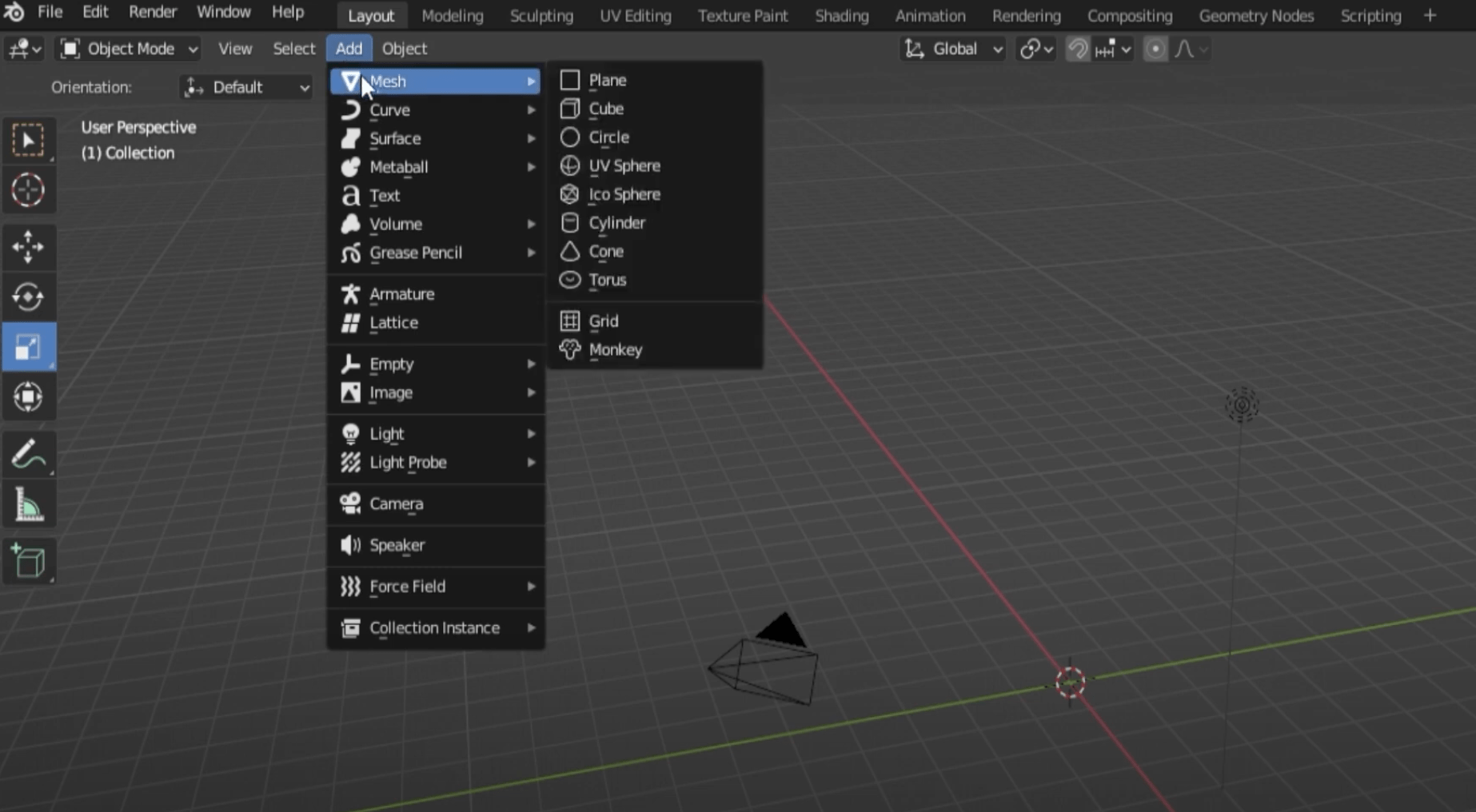Activate the Transform tool
The height and width of the screenshot is (812, 1476).
29,397
